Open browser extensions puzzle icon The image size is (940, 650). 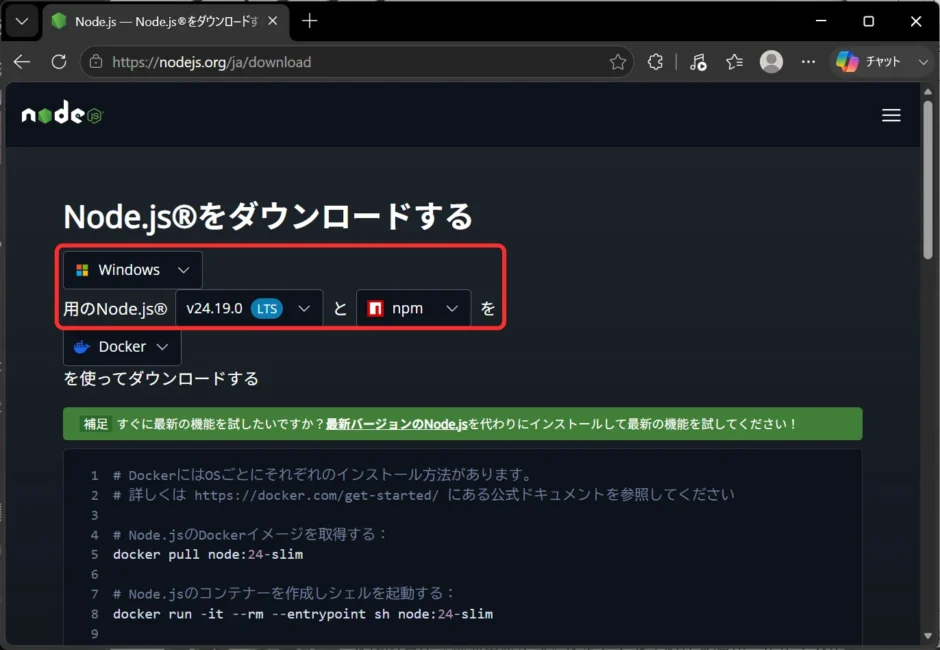(x=655, y=62)
